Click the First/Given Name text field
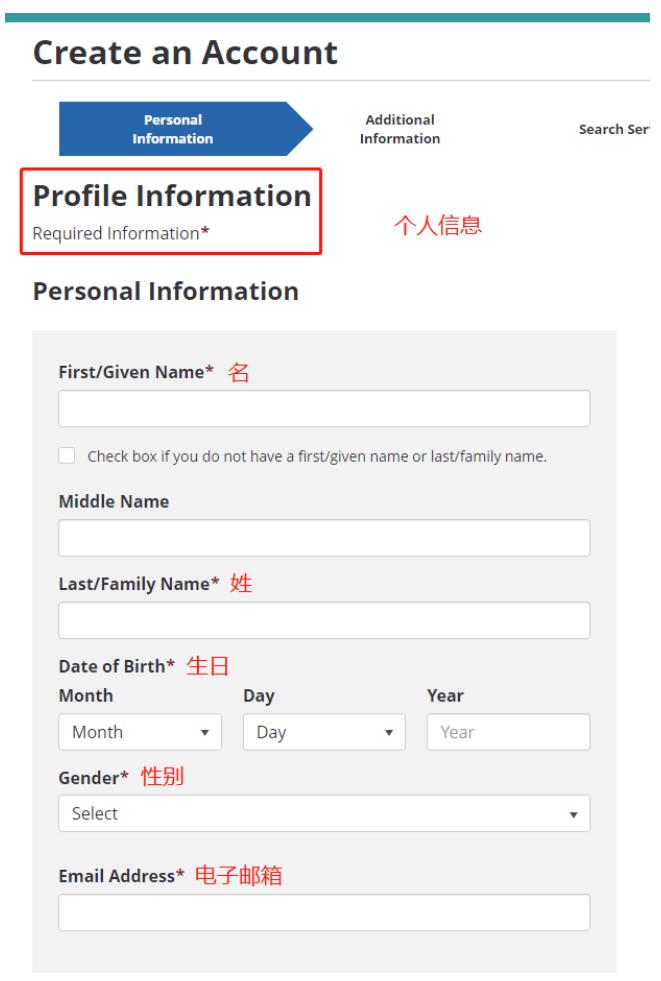The height and width of the screenshot is (981, 661). click(324, 409)
